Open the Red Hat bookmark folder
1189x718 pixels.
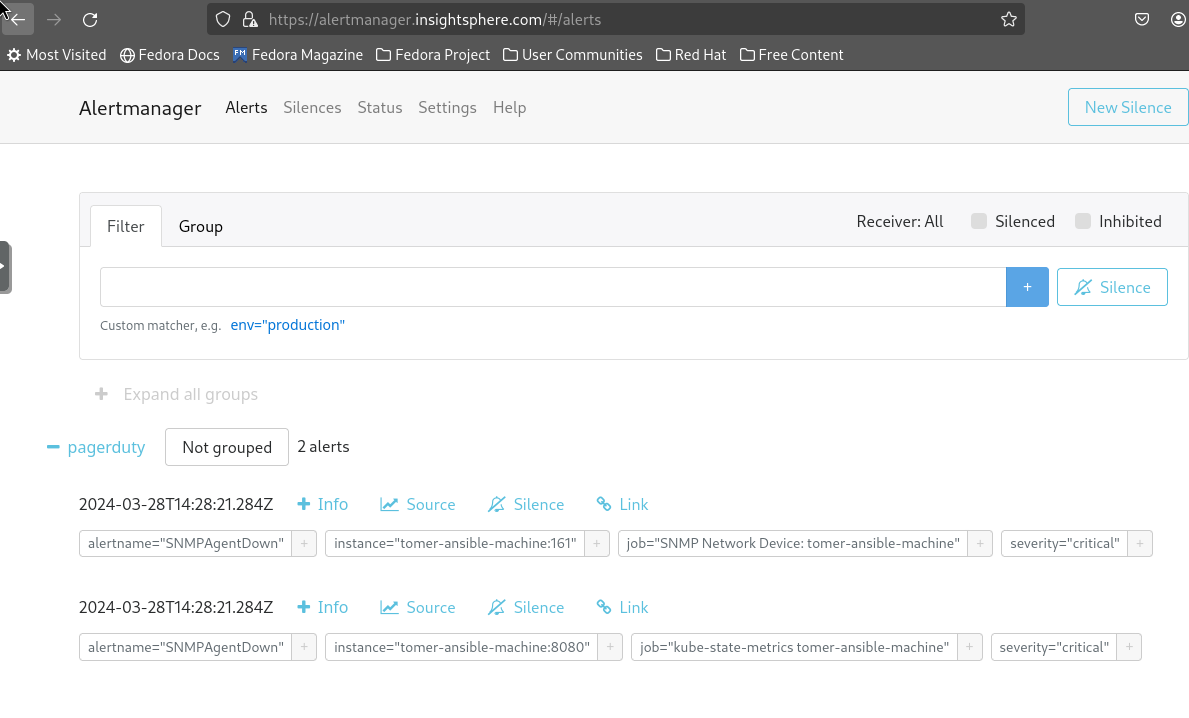click(691, 55)
